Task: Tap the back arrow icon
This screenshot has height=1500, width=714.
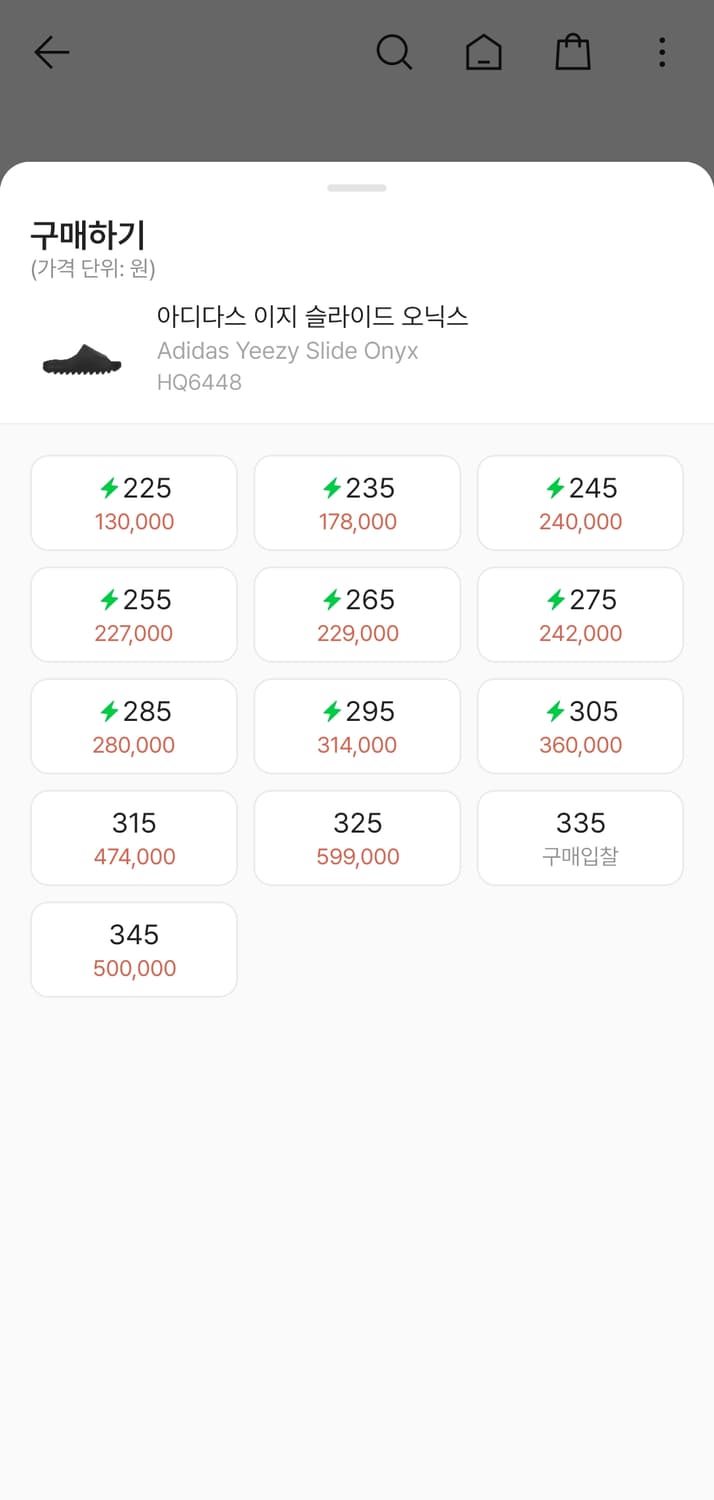Action: [51, 52]
